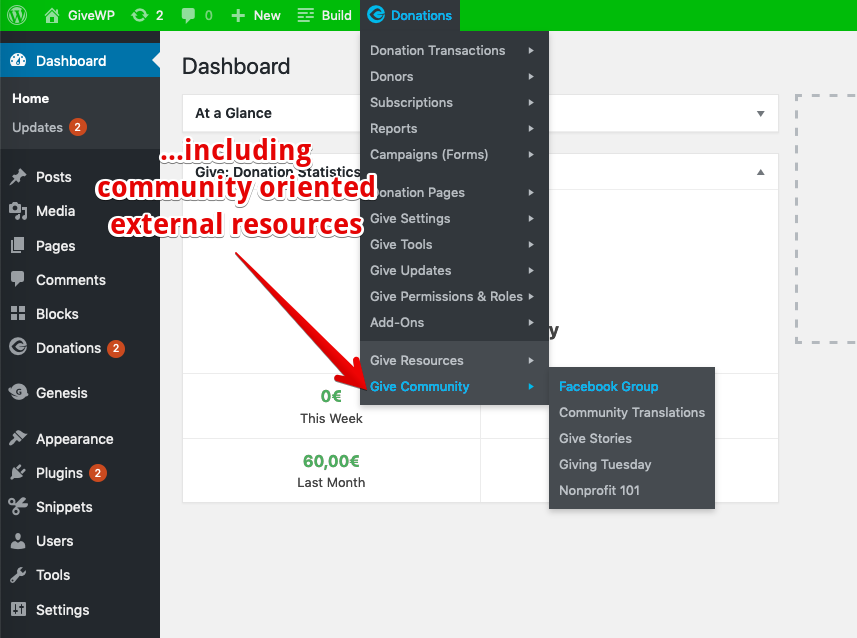Viewport: 857px width, 638px height.
Task: Toggle the At a Glance panel arrow
Action: (x=760, y=114)
